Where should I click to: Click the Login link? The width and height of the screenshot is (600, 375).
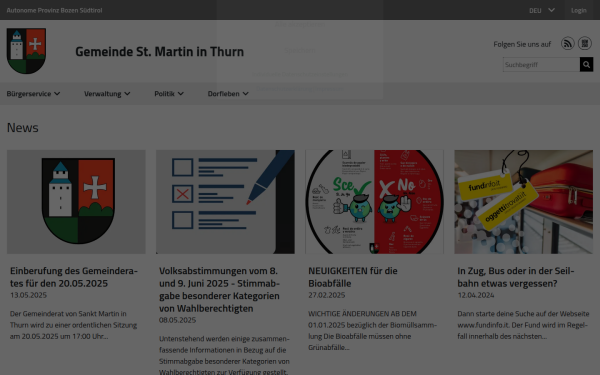(578, 10)
